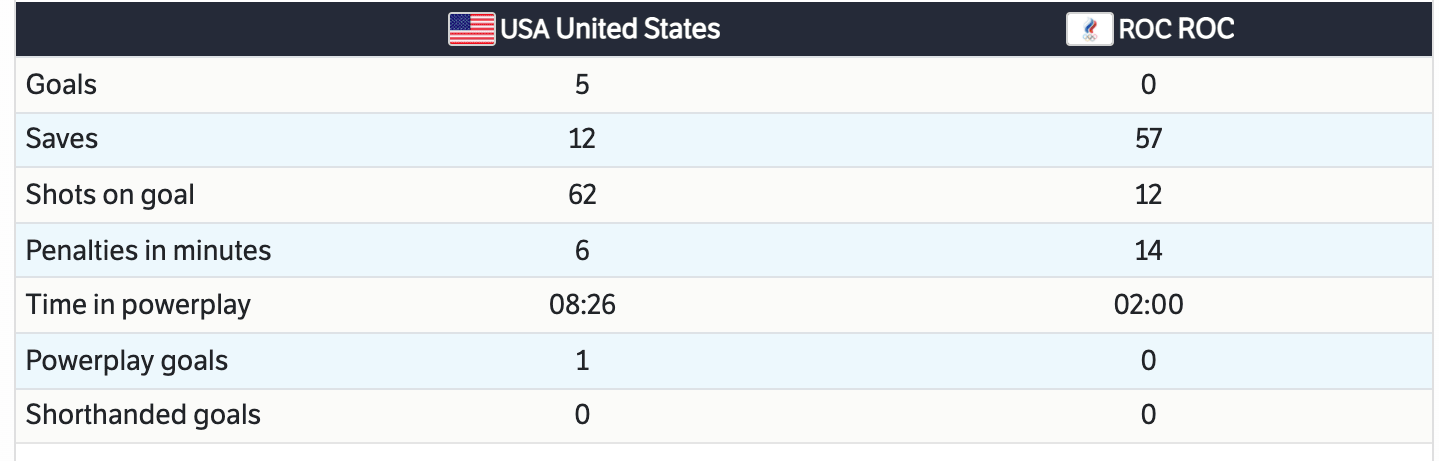Screen dimensions: 1439x461
Task: Click the ROC Olympic flag icon
Action: point(1089,29)
